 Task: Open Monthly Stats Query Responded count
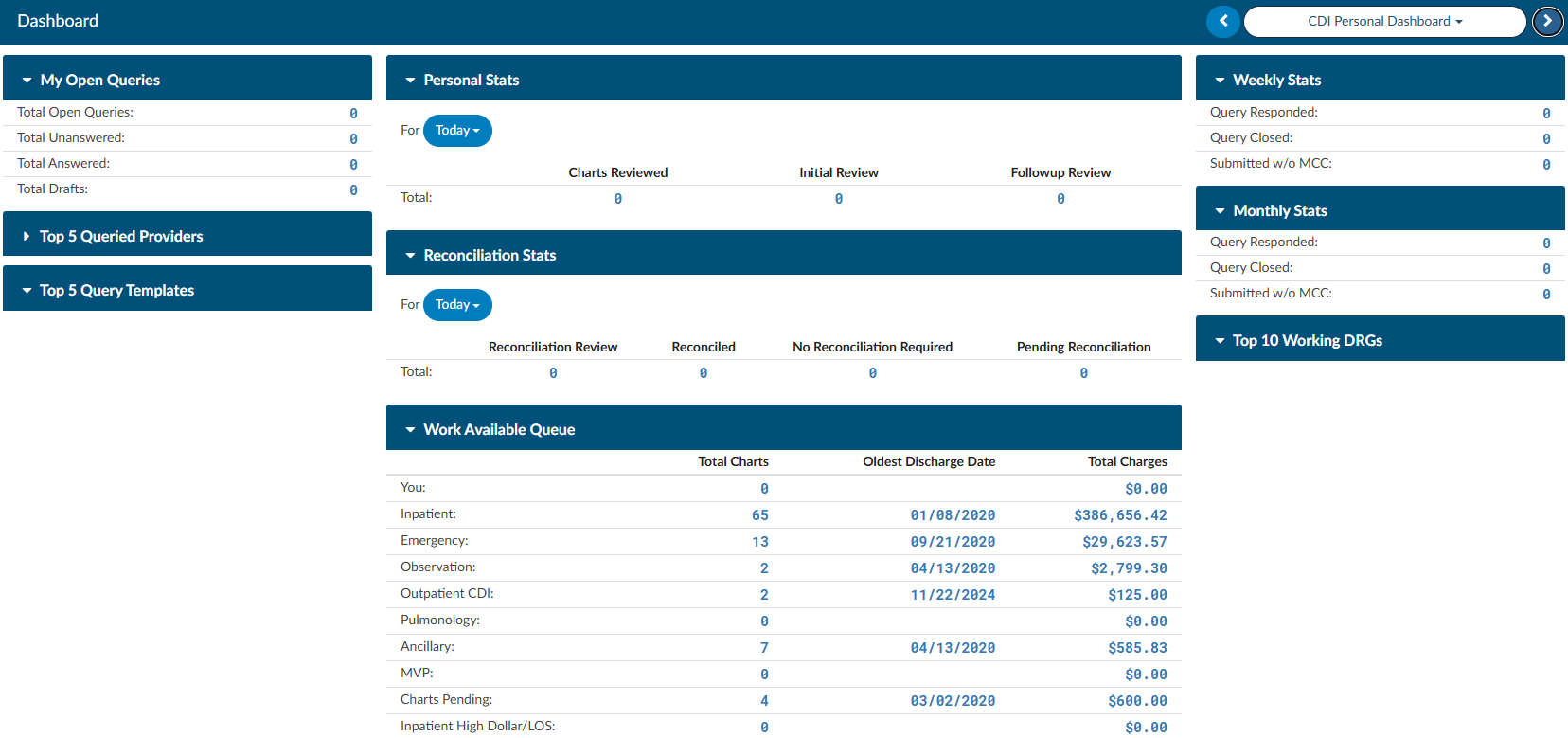pyautogui.click(x=1546, y=243)
